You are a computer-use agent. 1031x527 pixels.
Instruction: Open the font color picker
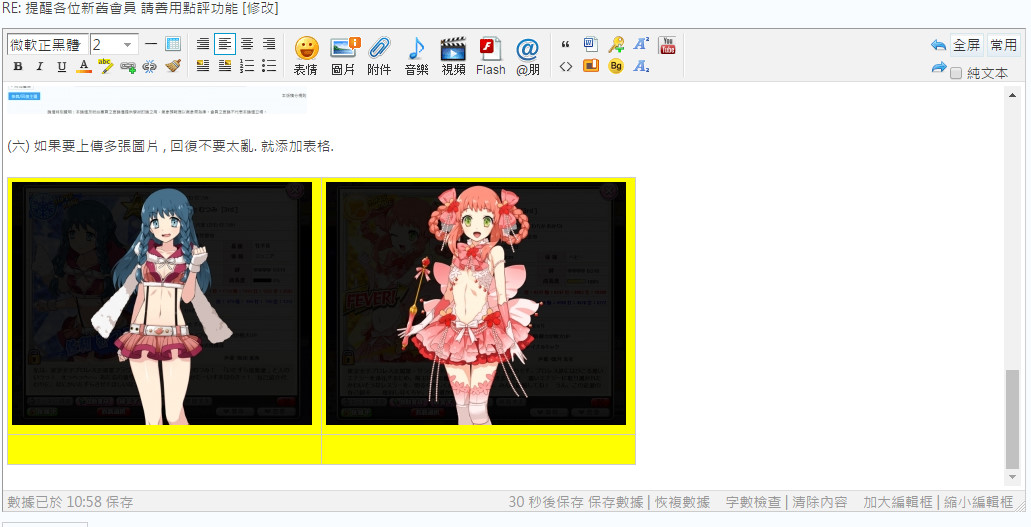point(84,66)
